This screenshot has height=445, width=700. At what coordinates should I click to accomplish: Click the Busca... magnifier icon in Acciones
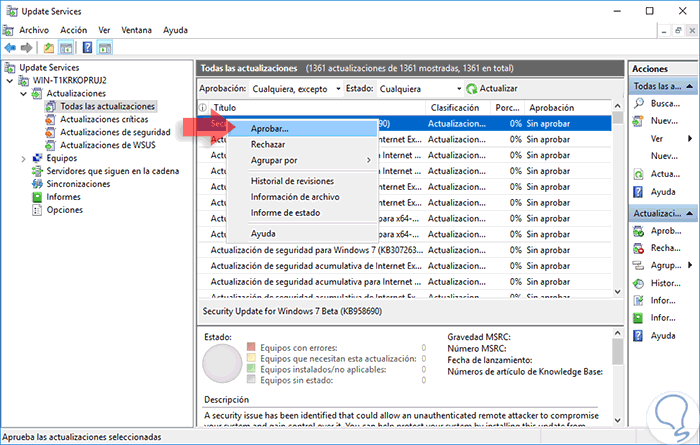(639, 104)
